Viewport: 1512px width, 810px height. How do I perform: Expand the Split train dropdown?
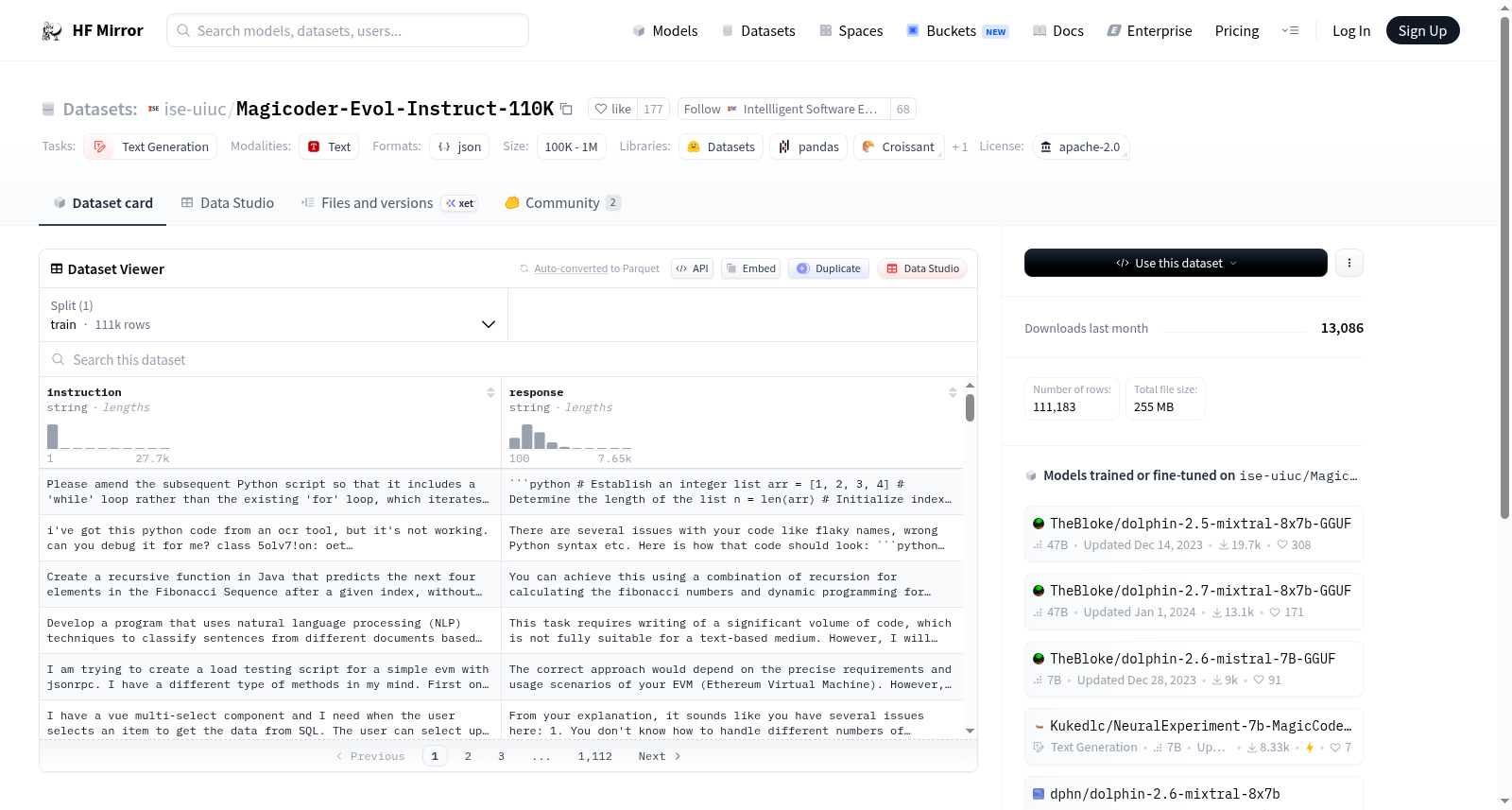(273, 315)
